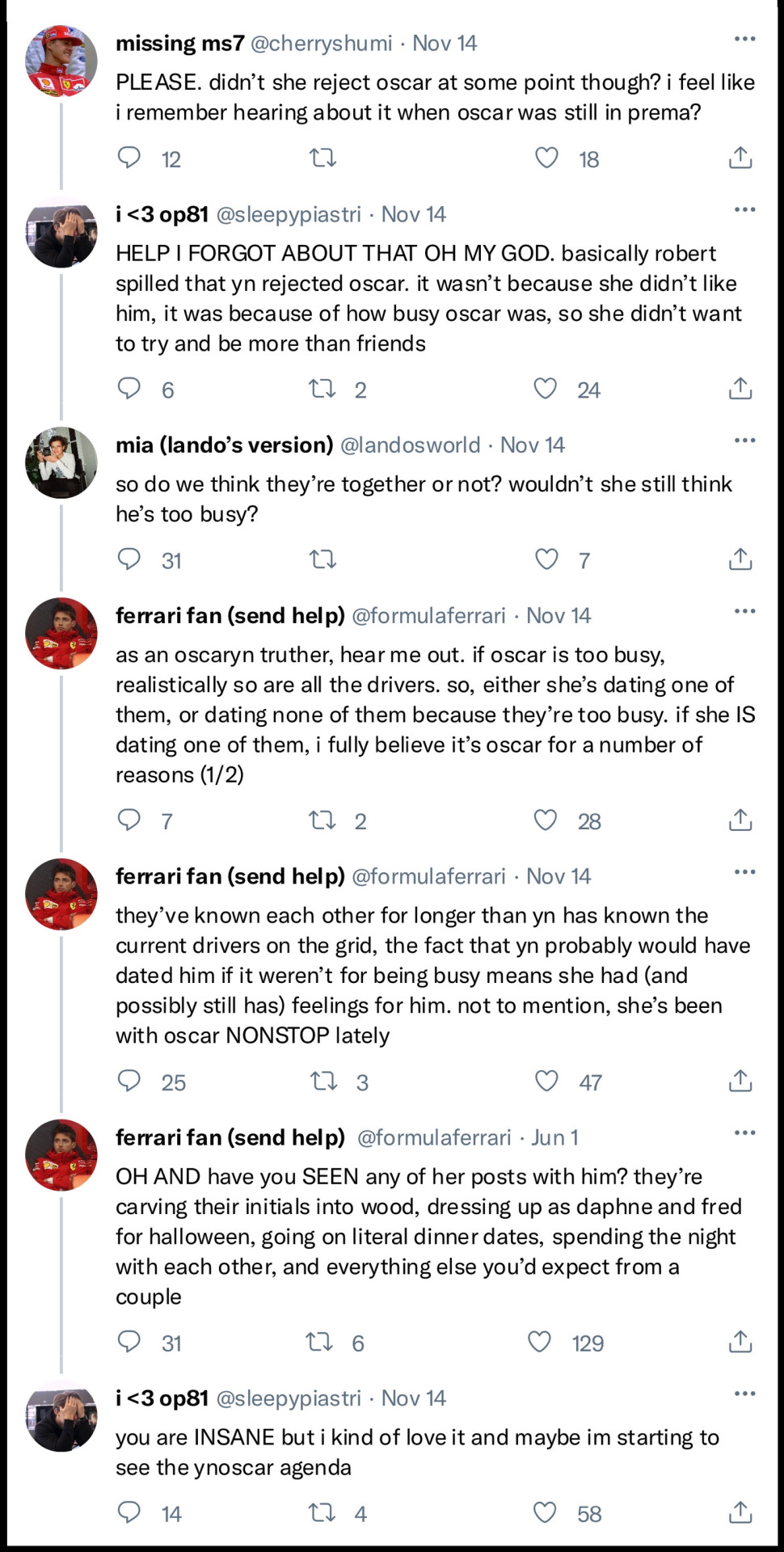
Task: Open more options for cherryshumi's tweet
Action: [x=744, y=39]
